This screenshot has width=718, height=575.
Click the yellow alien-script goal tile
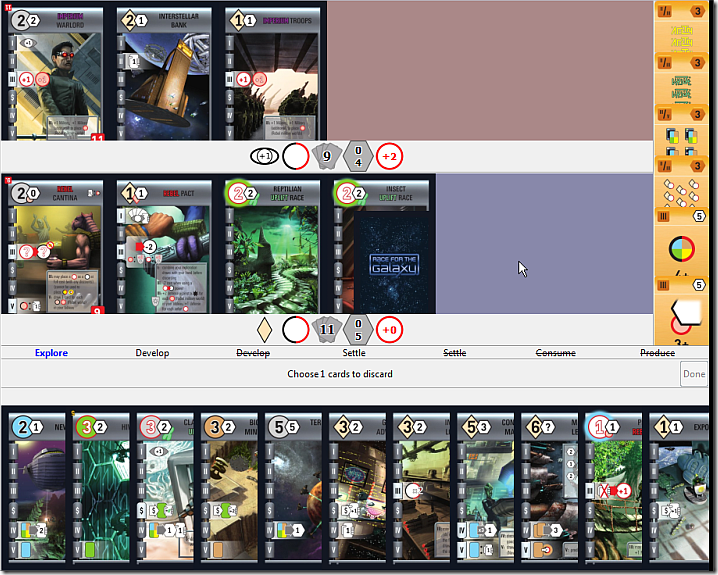coord(681,27)
